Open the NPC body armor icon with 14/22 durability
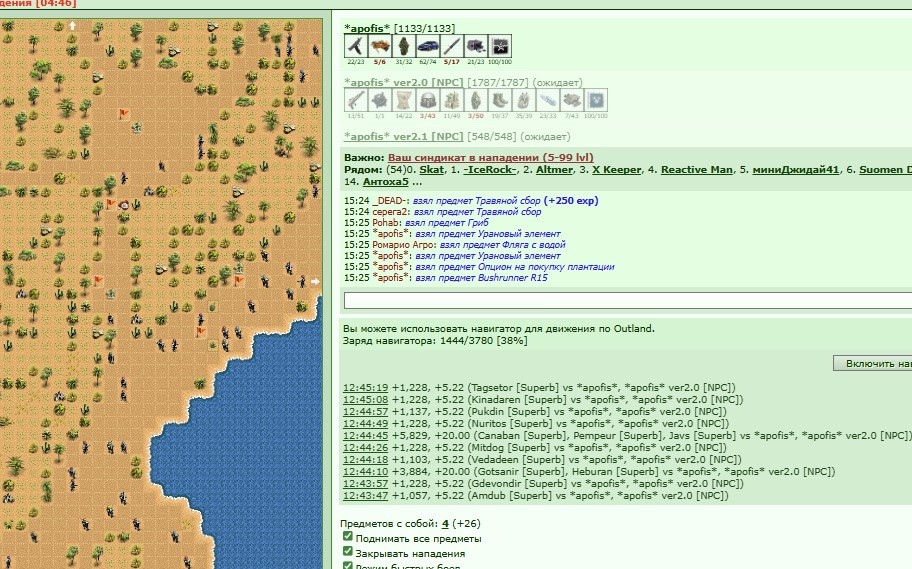The width and height of the screenshot is (912, 569). 404,100
